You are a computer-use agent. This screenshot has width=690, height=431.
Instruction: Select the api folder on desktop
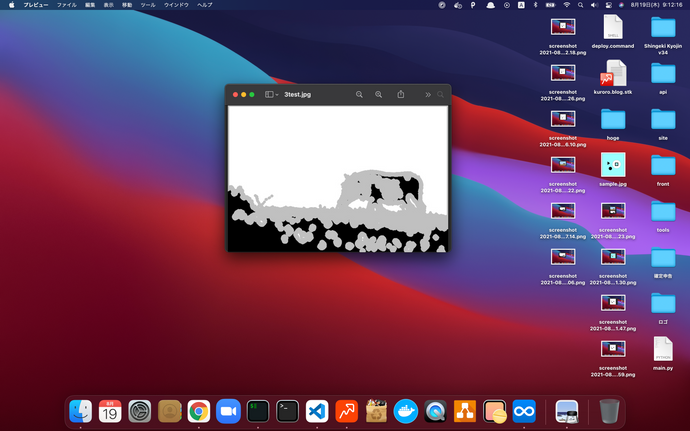click(663, 78)
